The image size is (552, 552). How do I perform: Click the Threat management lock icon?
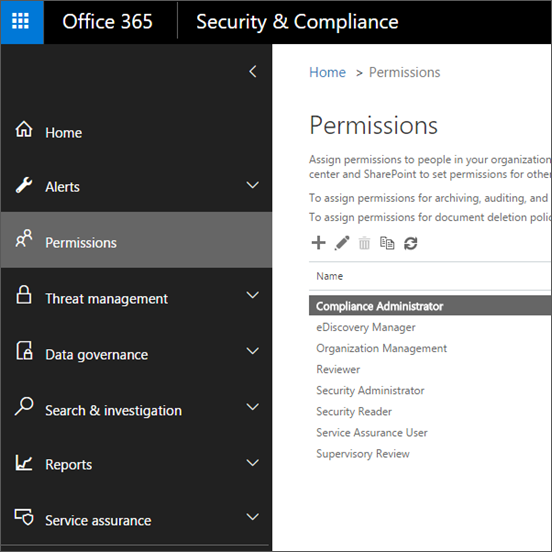[x=24, y=295]
